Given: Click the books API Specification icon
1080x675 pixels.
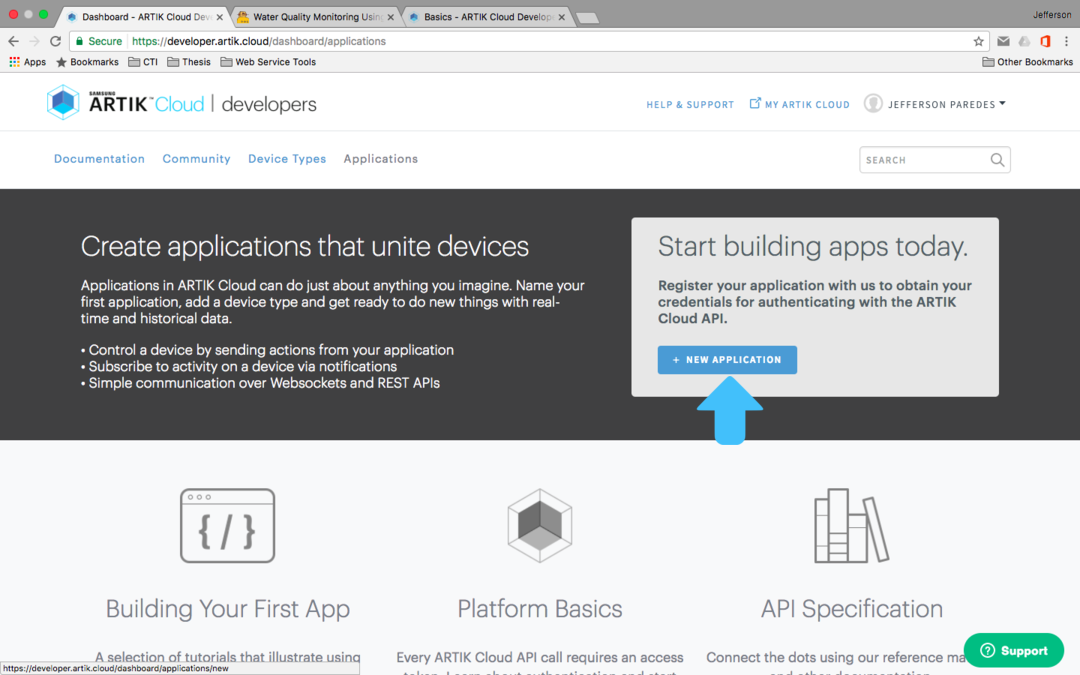Looking at the screenshot, I should tap(851, 526).
